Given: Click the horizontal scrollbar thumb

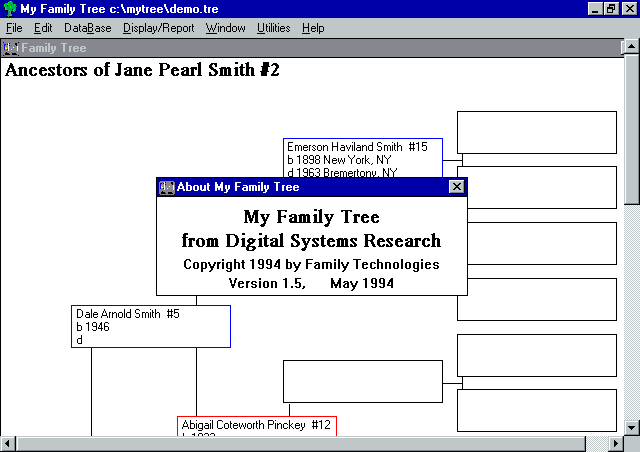Looking at the screenshot, I should [300, 443].
